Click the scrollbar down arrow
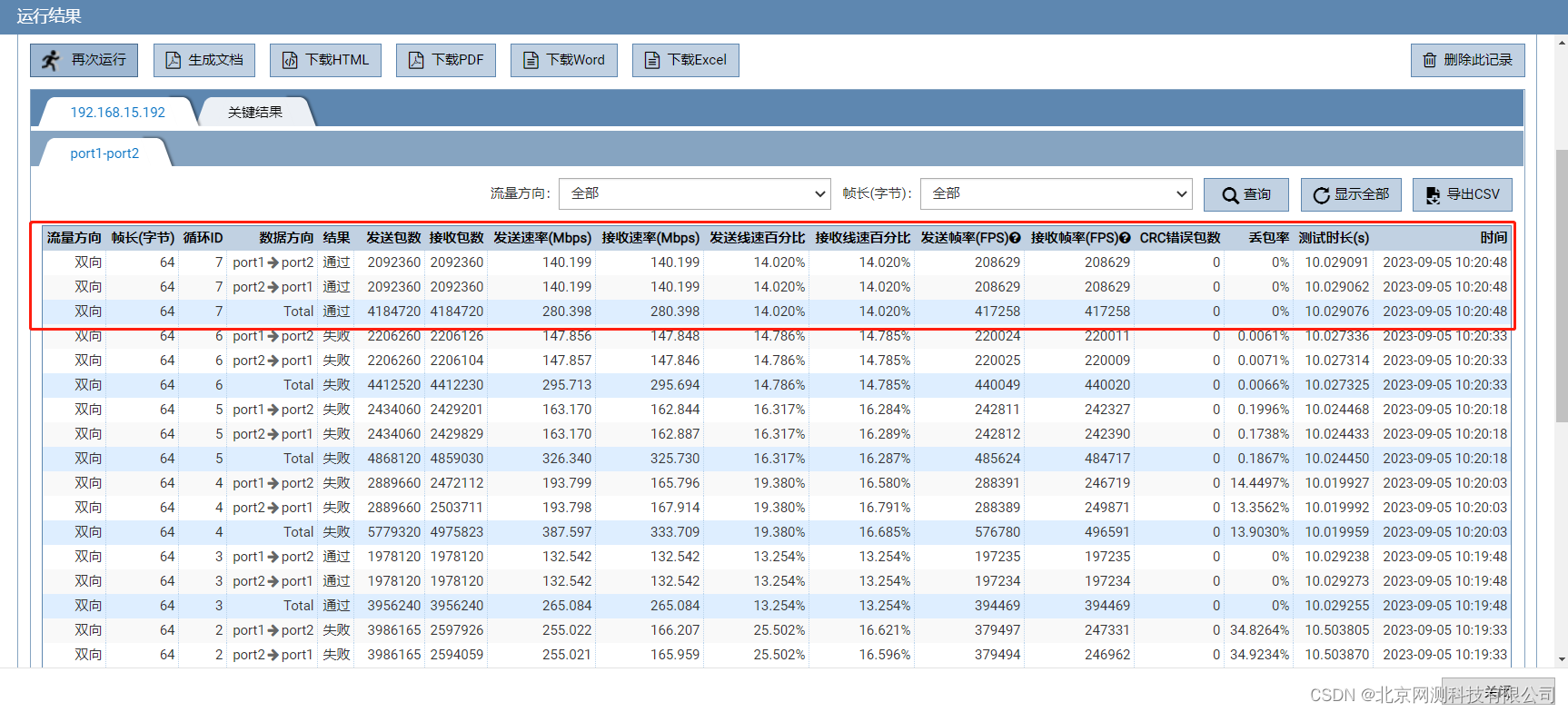Screen dimensions: 1568x712 (1562, 660)
